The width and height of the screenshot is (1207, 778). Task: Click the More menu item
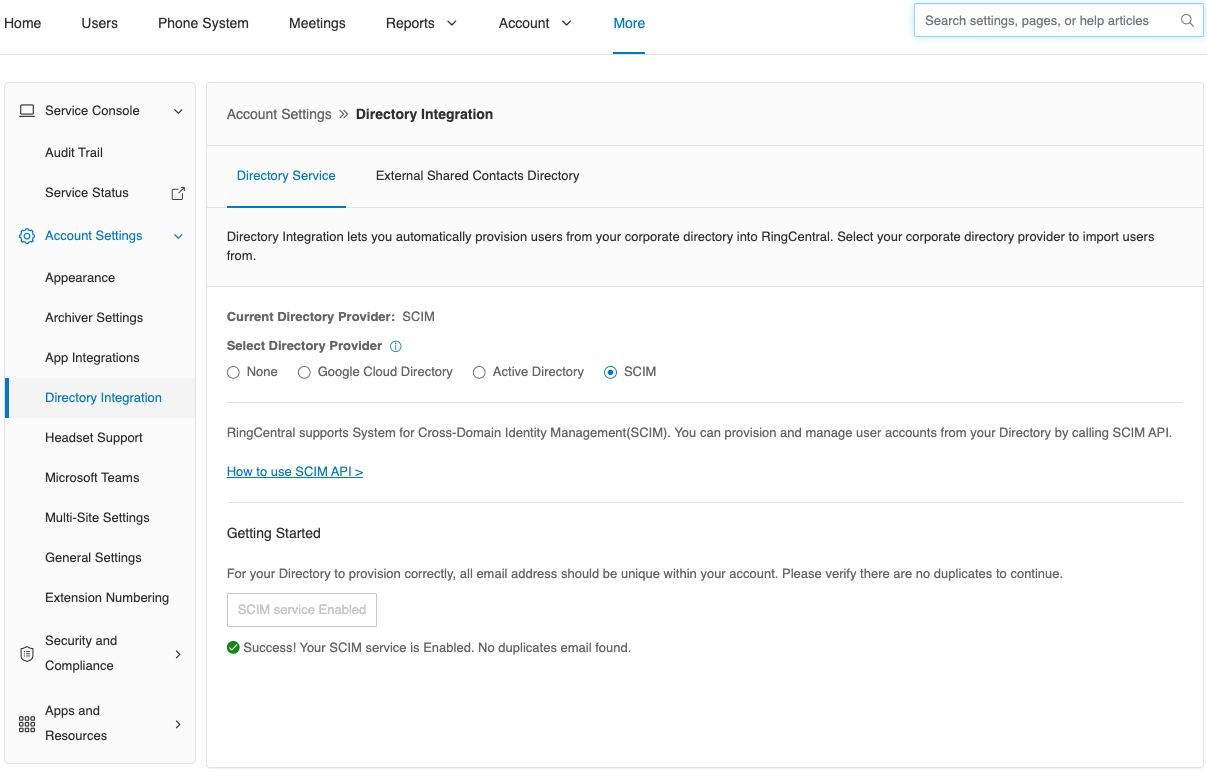(x=629, y=23)
